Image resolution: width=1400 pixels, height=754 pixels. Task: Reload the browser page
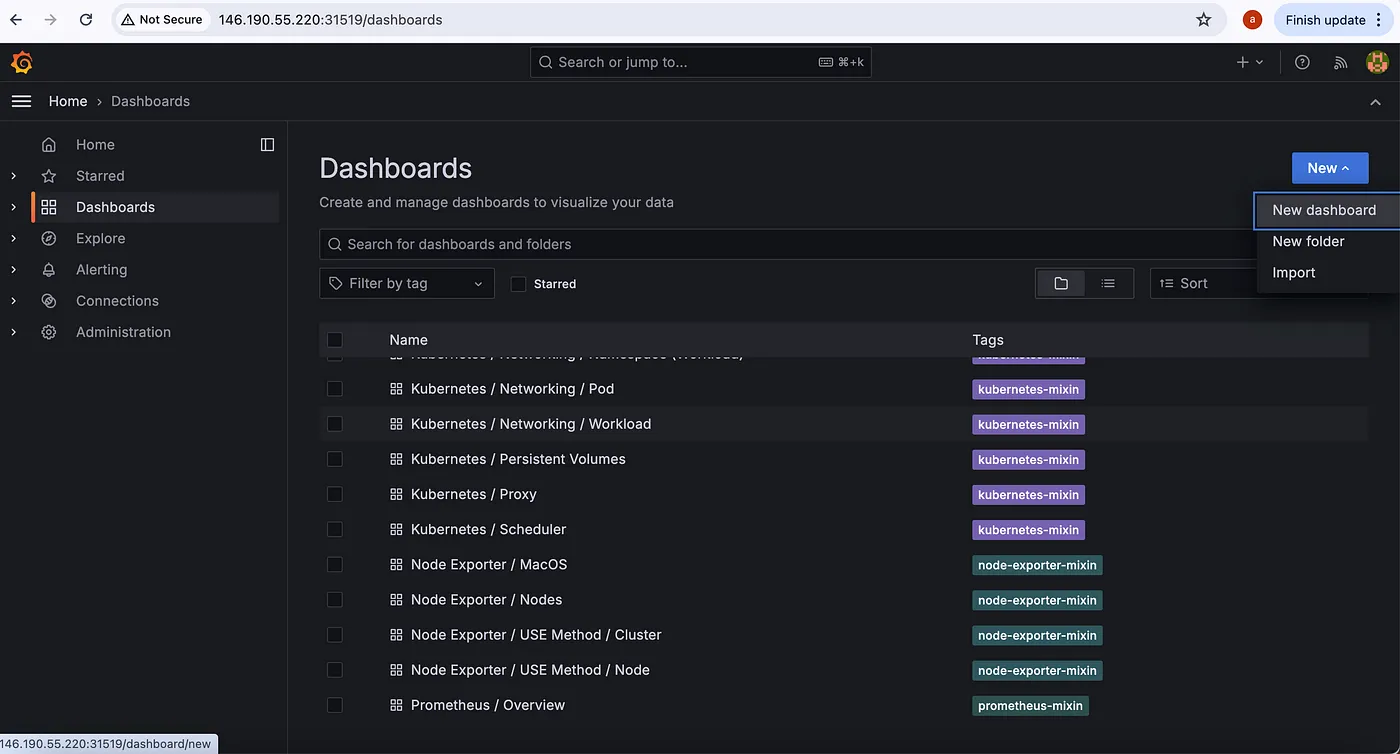86,19
